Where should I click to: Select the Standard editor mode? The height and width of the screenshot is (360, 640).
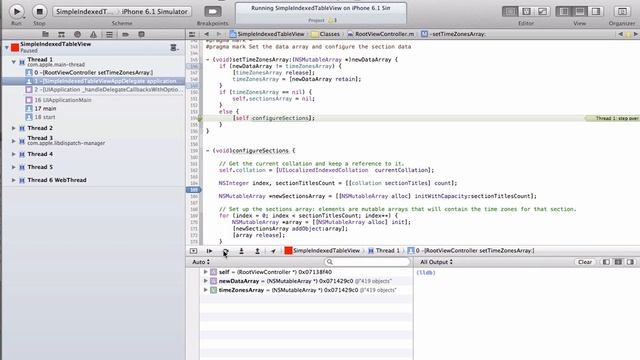pos(510,11)
